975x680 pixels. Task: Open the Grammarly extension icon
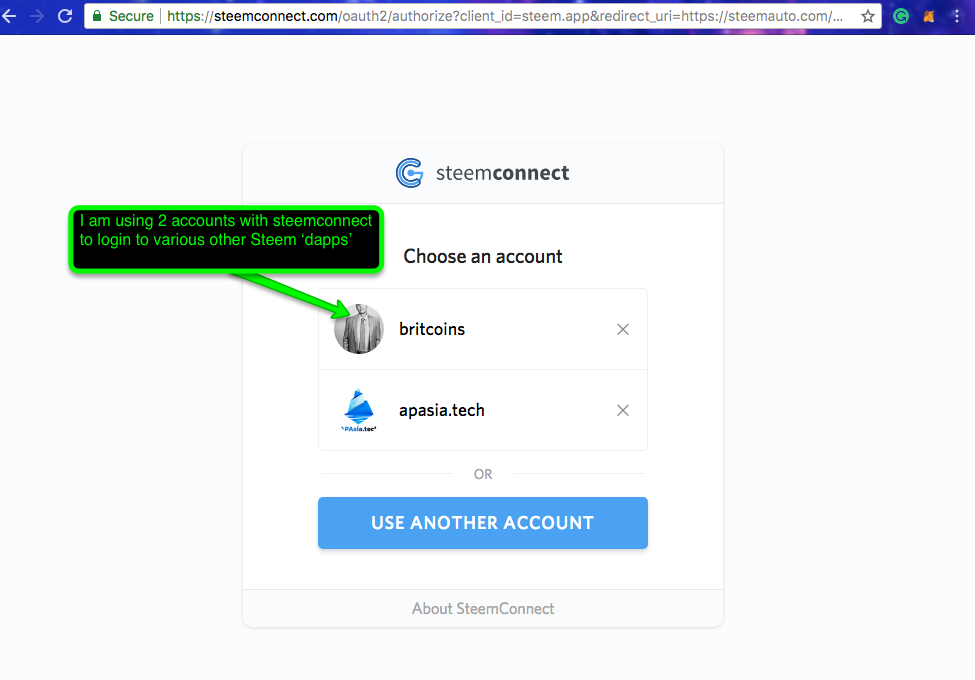(x=900, y=16)
